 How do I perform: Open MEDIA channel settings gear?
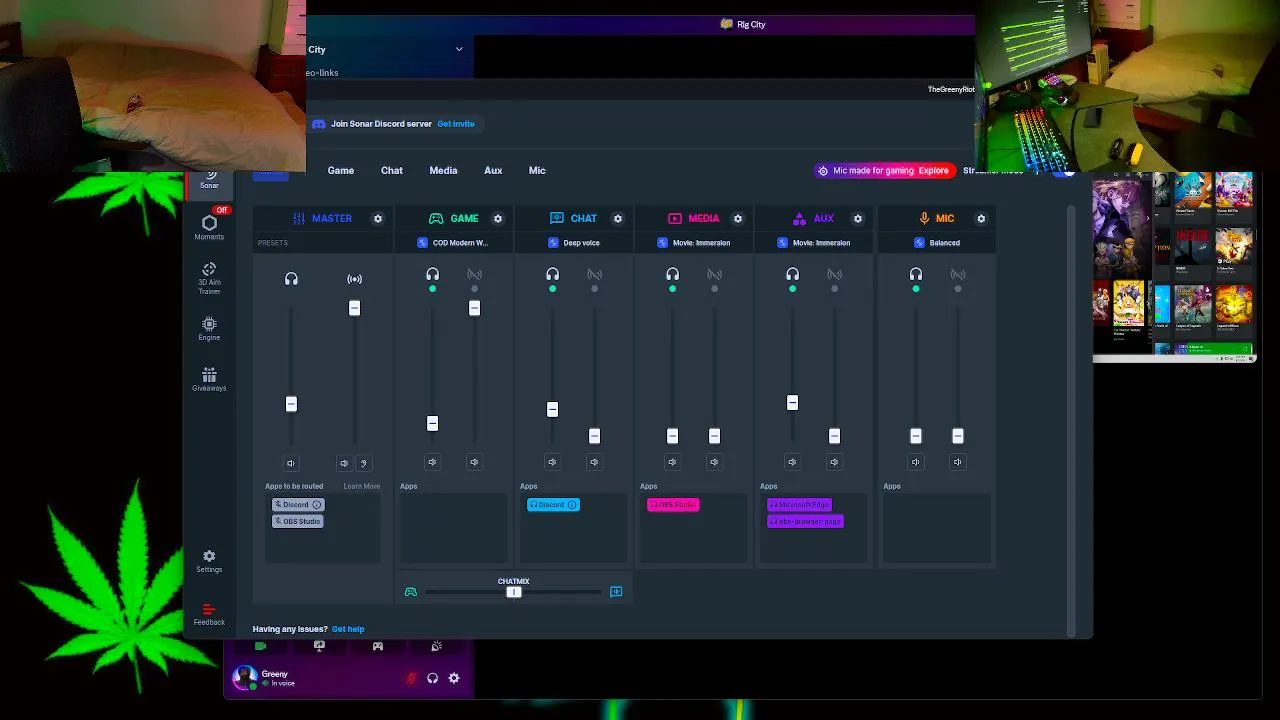738,218
